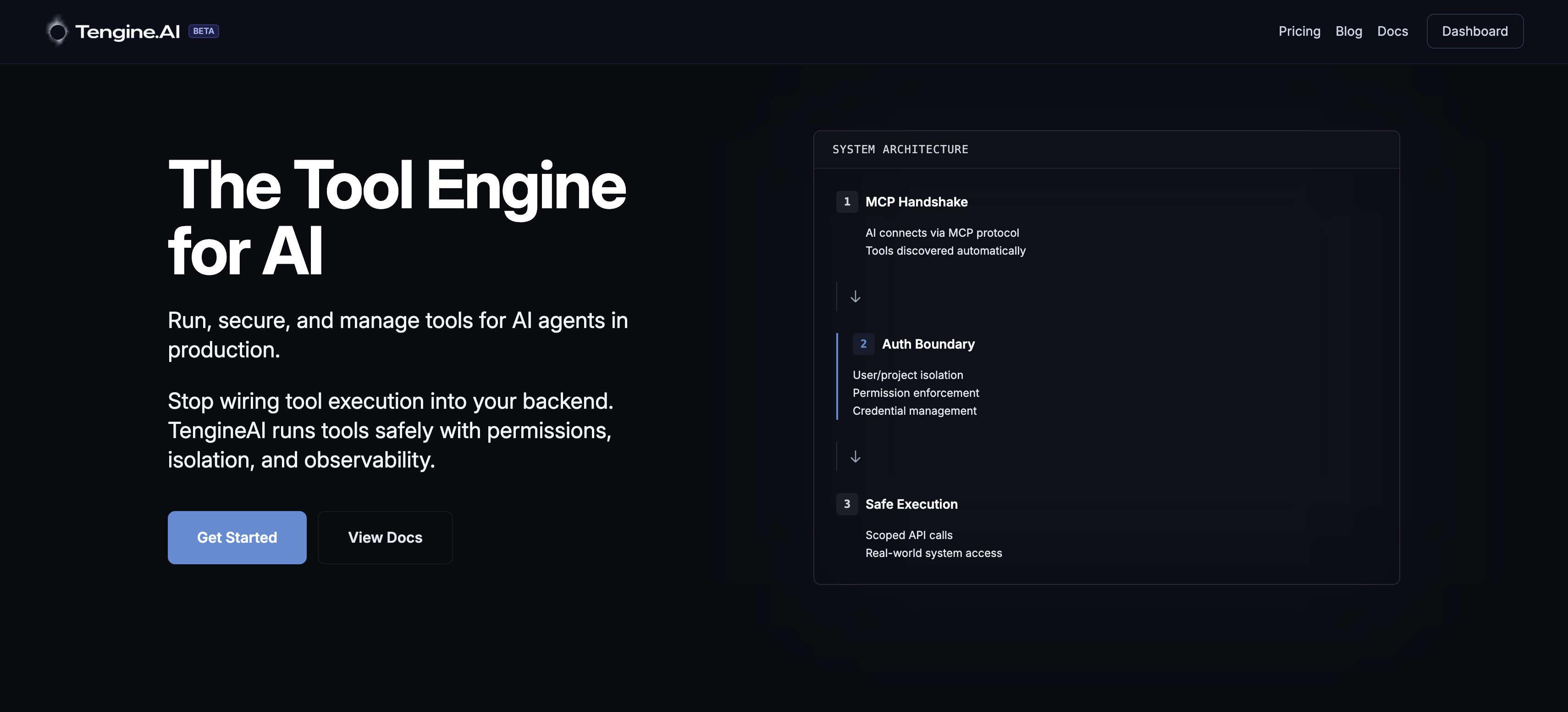Click the Tengine.AI logo icon
This screenshot has height=712, width=1568.
(x=58, y=30)
